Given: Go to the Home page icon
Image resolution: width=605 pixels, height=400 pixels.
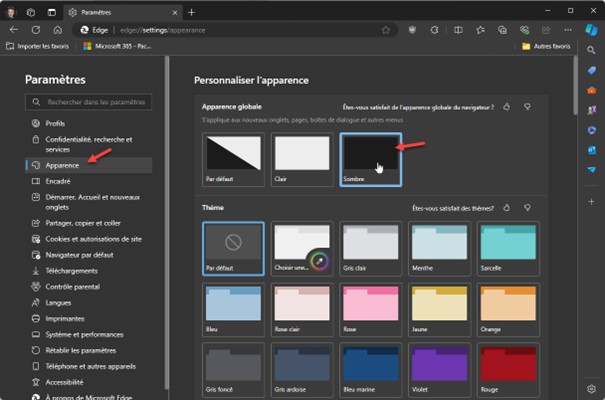Looking at the screenshot, I should click(x=57, y=30).
